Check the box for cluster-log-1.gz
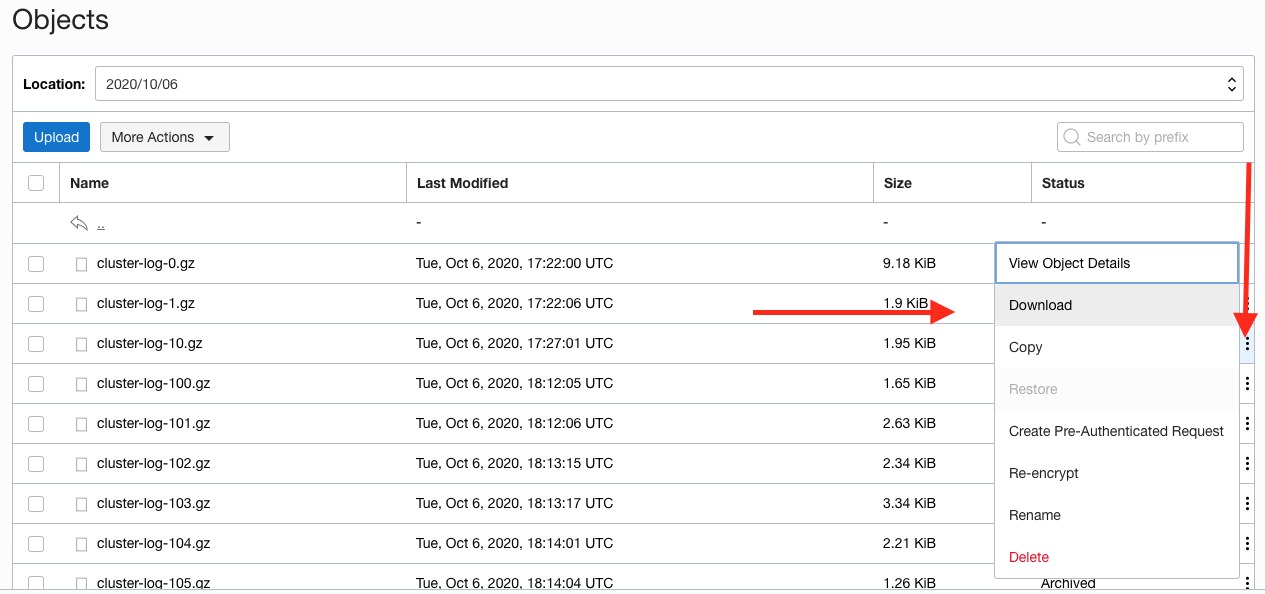This screenshot has height=594, width=1265. [36, 304]
